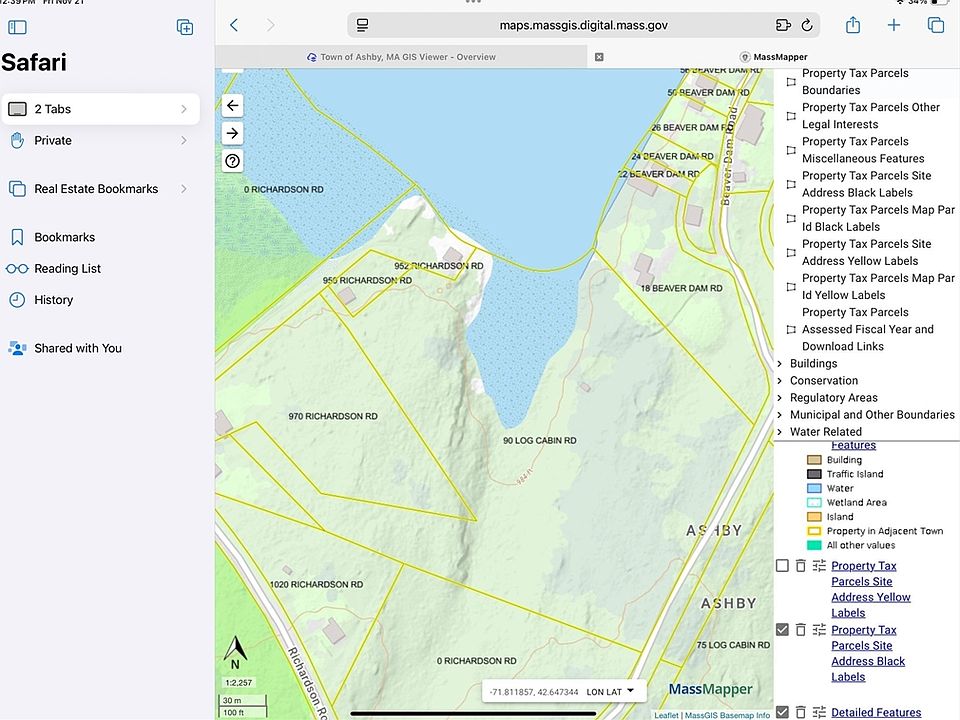Image resolution: width=960 pixels, height=720 pixels.
Task: Click the Wetland Area legend swatch
Action: pyautogui.click(x=814, y=503)
